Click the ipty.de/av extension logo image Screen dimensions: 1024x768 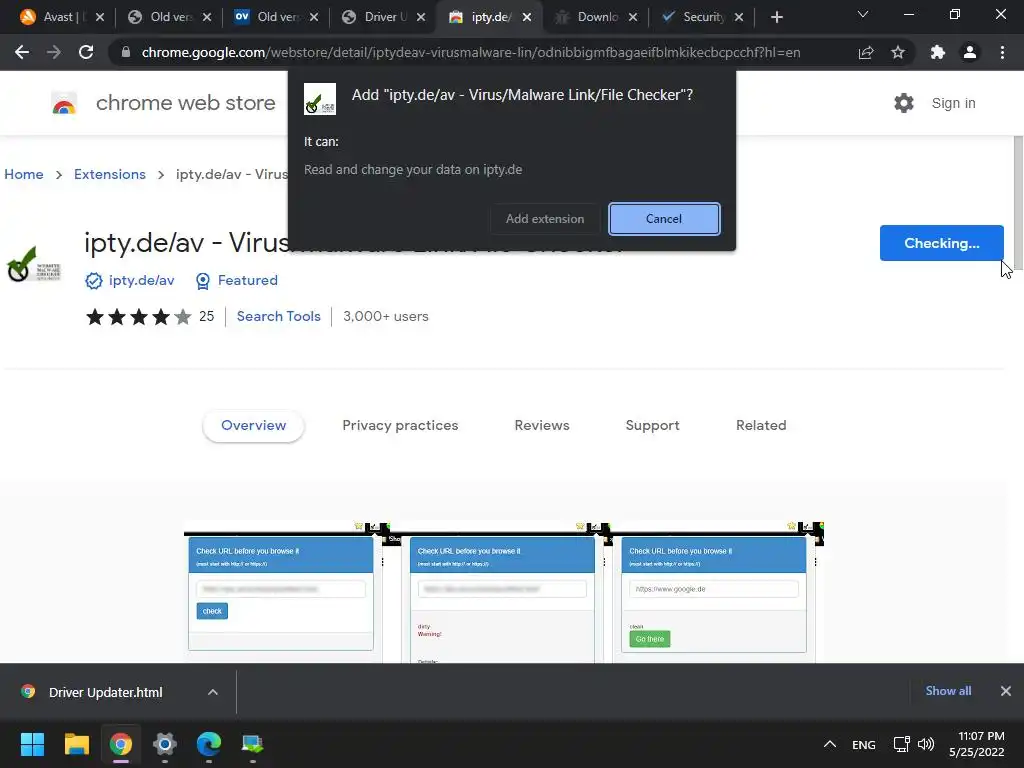[x=34, y=264]
